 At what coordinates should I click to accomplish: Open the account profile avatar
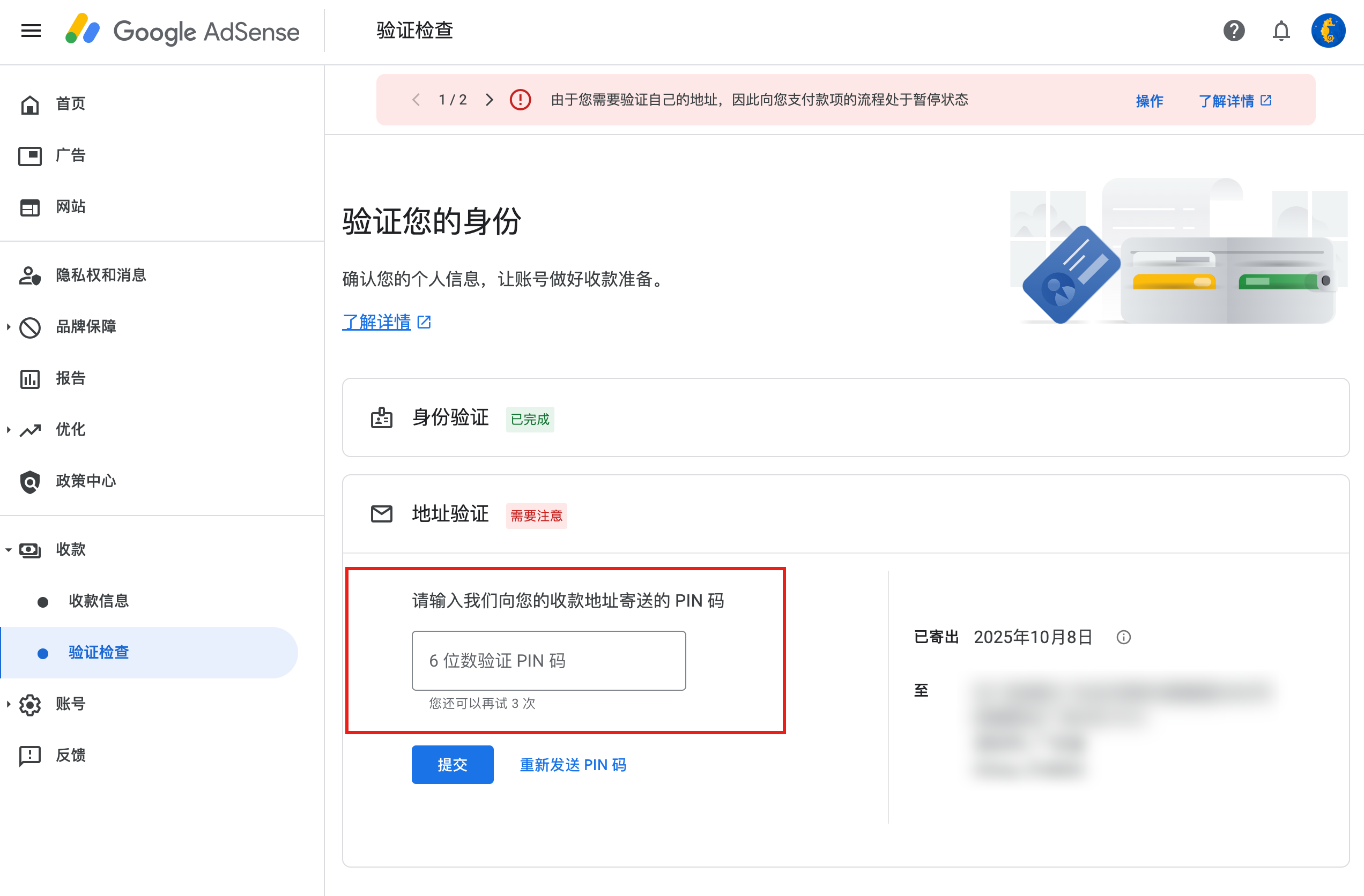coord(1328,31)
